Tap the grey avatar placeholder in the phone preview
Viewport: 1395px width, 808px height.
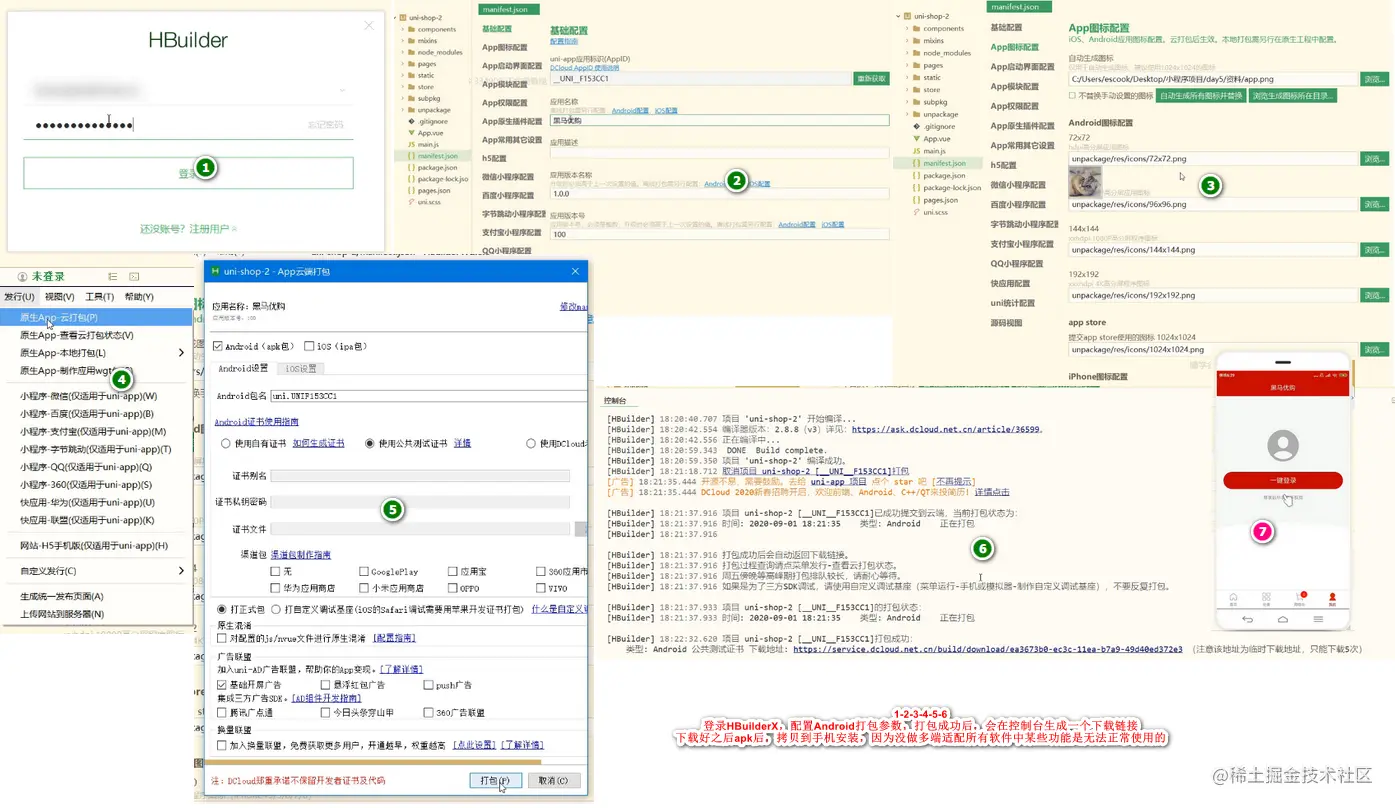click(x=1282, y=445)
